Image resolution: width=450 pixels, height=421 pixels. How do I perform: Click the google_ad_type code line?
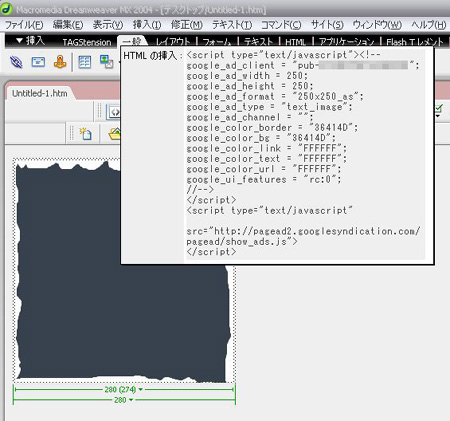pos(269,107)
